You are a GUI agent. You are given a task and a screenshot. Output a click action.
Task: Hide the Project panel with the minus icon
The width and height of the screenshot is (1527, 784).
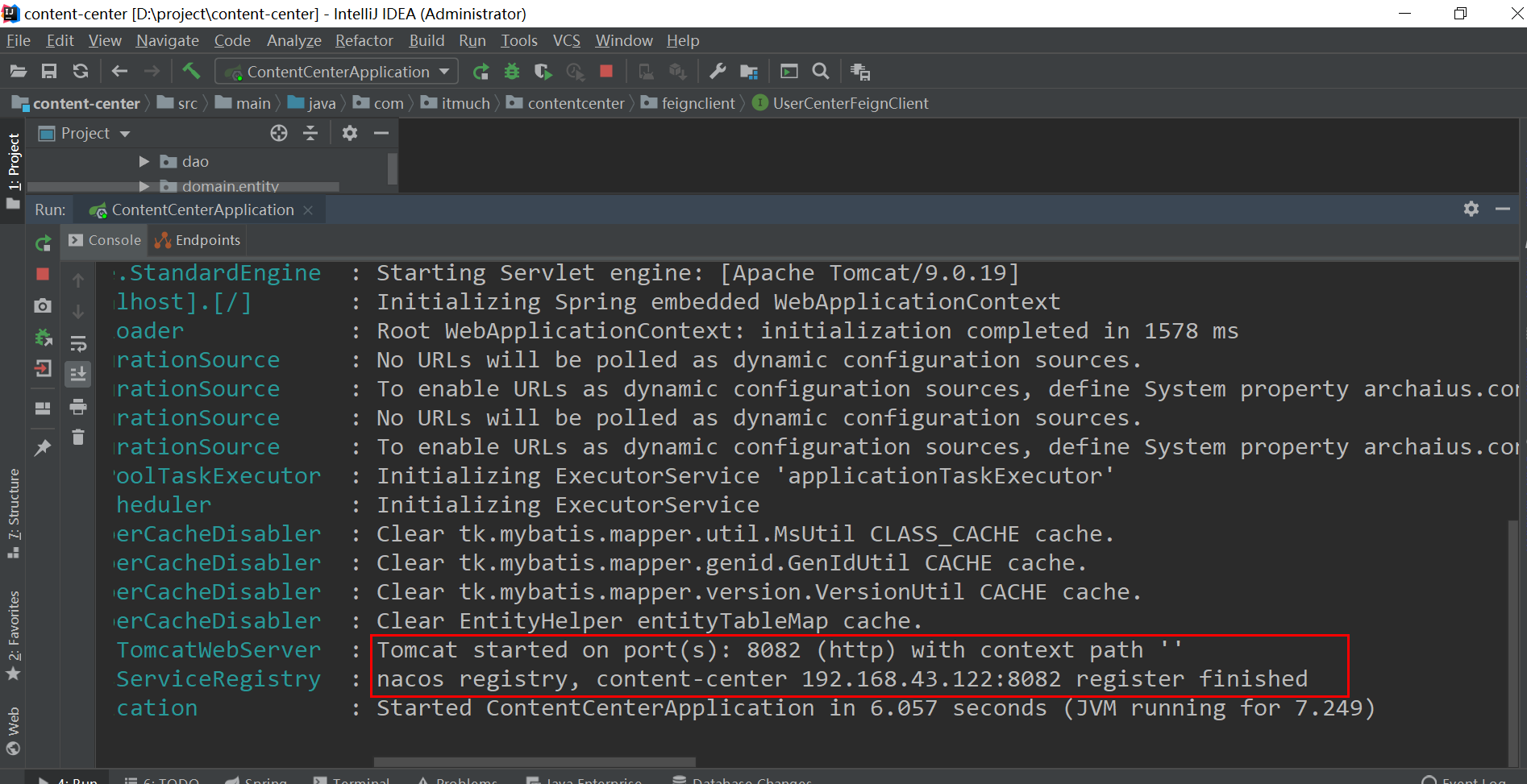(381, 133)
